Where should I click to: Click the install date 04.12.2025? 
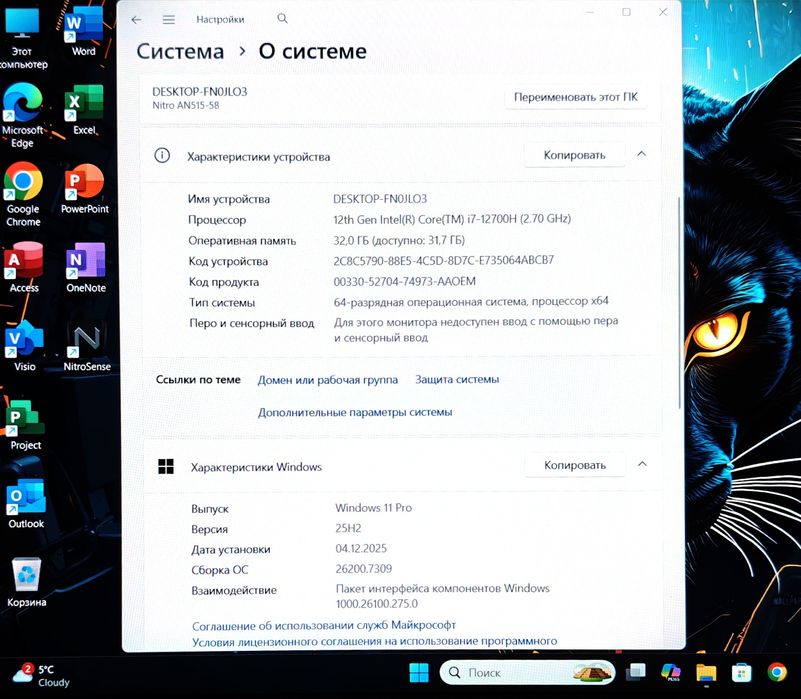coord(361,548)
